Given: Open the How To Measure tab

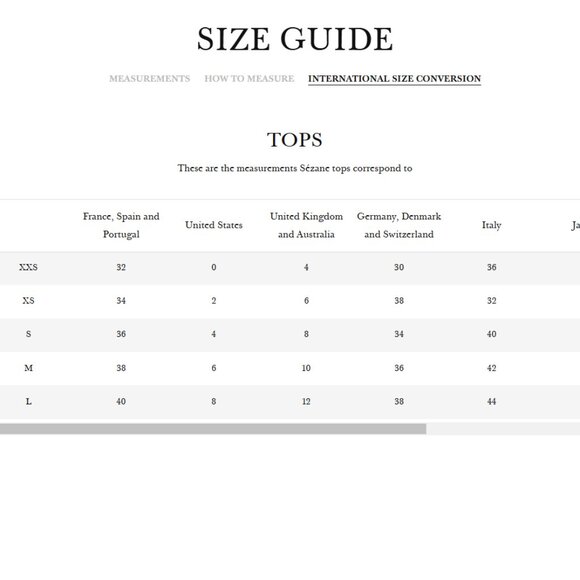Looking at the screenshot, I should point(249,78).
